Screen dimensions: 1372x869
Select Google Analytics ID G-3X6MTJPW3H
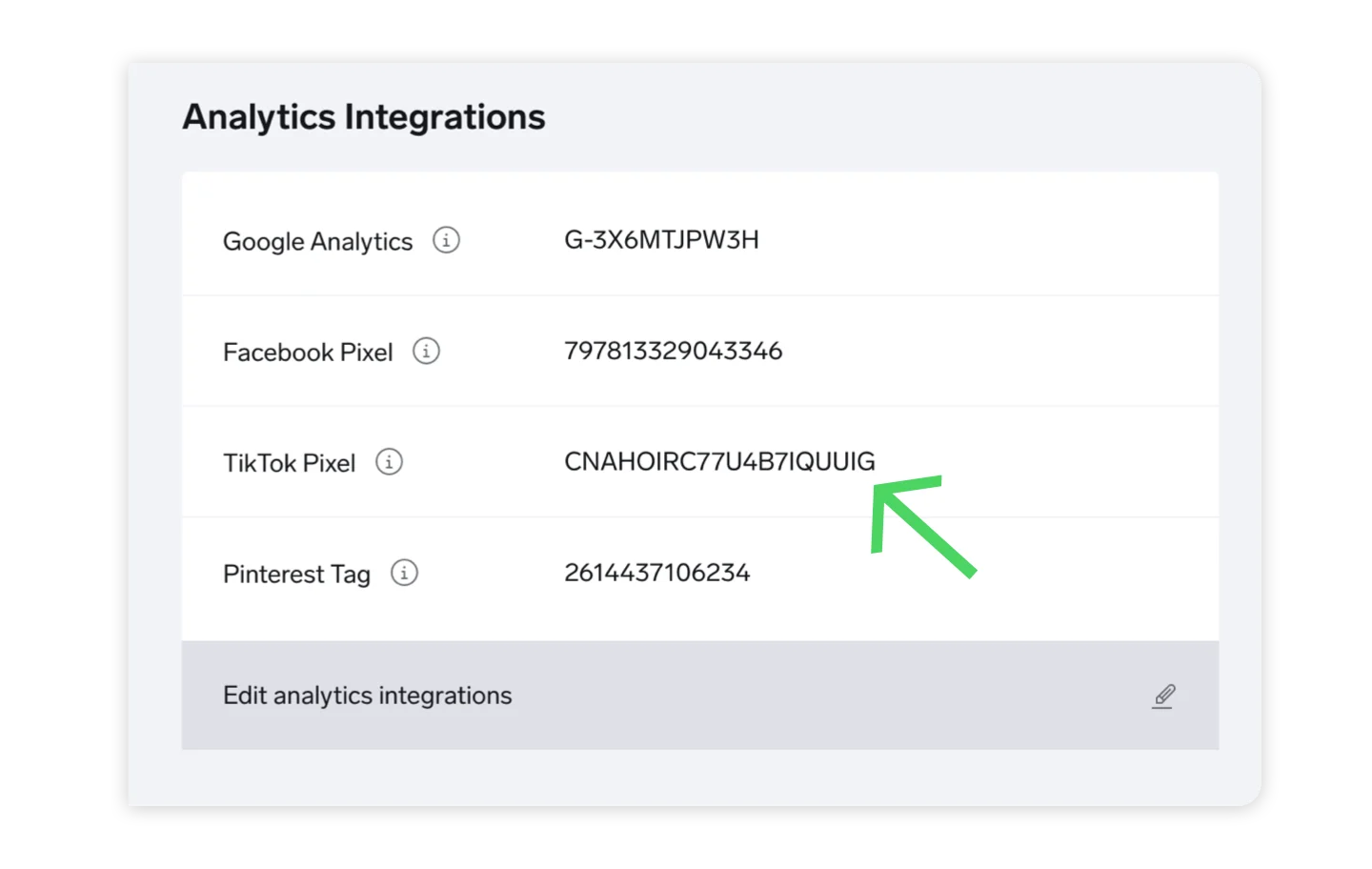coord(661,240)
